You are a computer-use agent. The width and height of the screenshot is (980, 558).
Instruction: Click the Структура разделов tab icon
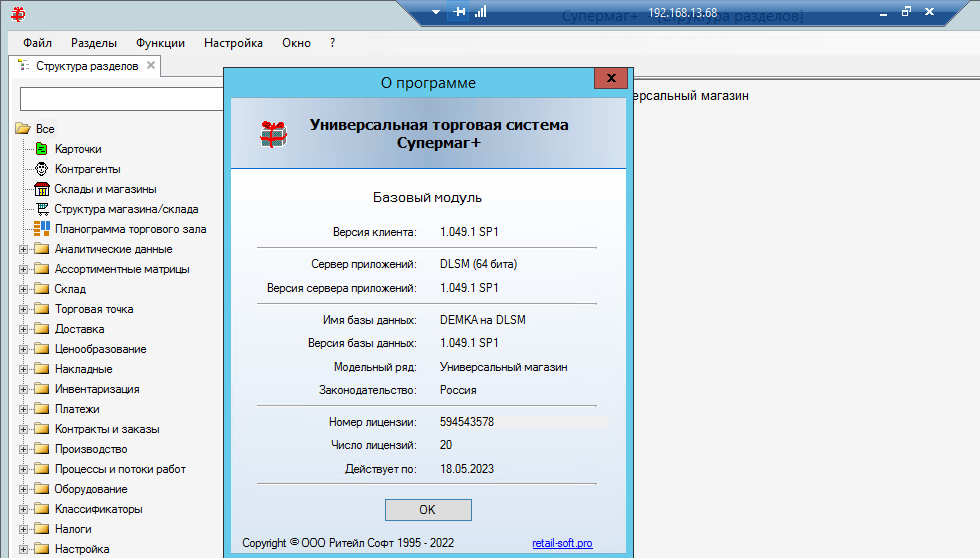pos(24,65)
